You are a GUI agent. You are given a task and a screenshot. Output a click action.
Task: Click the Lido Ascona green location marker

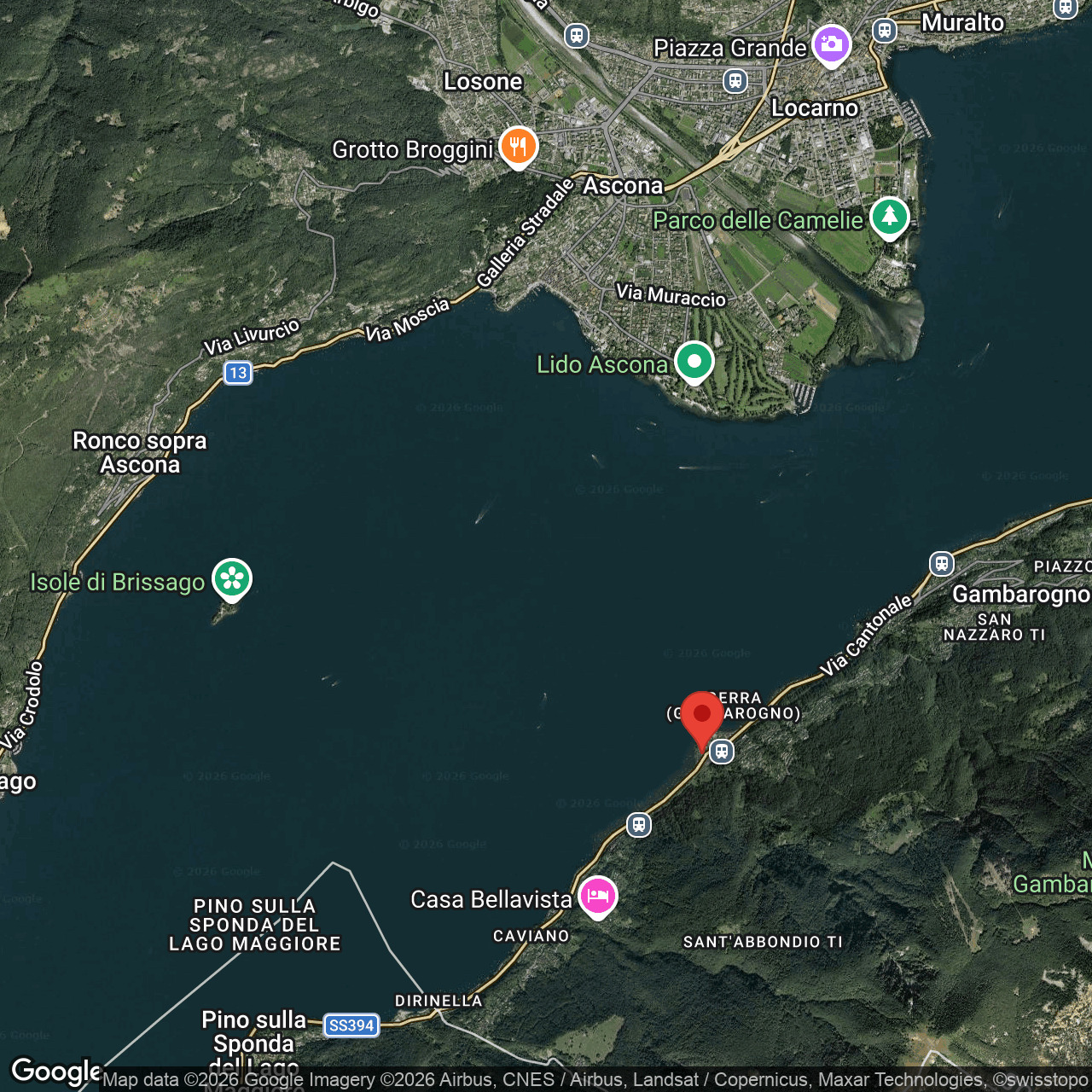point(694,362)
